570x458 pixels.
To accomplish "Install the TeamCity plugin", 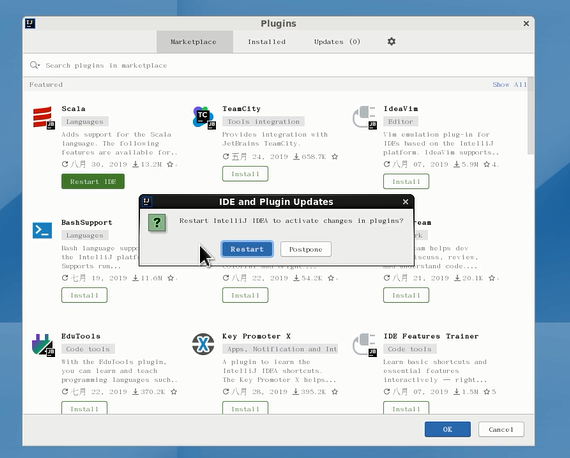I will 245,174.
